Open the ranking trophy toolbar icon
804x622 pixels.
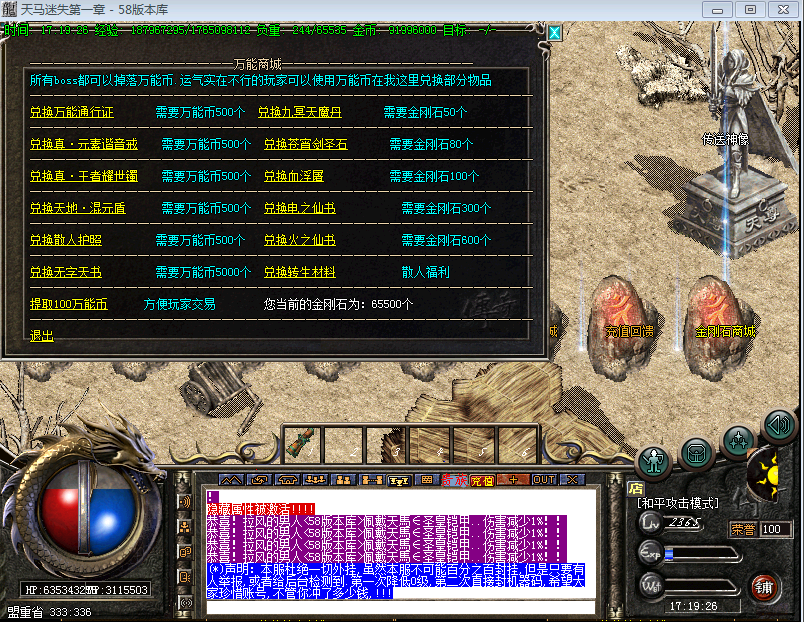pyautogui.click(x=399, y=480)
